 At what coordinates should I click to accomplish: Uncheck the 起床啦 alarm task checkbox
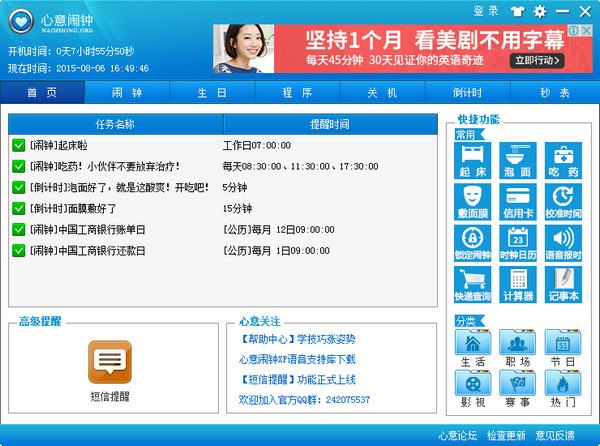[19, 145]
